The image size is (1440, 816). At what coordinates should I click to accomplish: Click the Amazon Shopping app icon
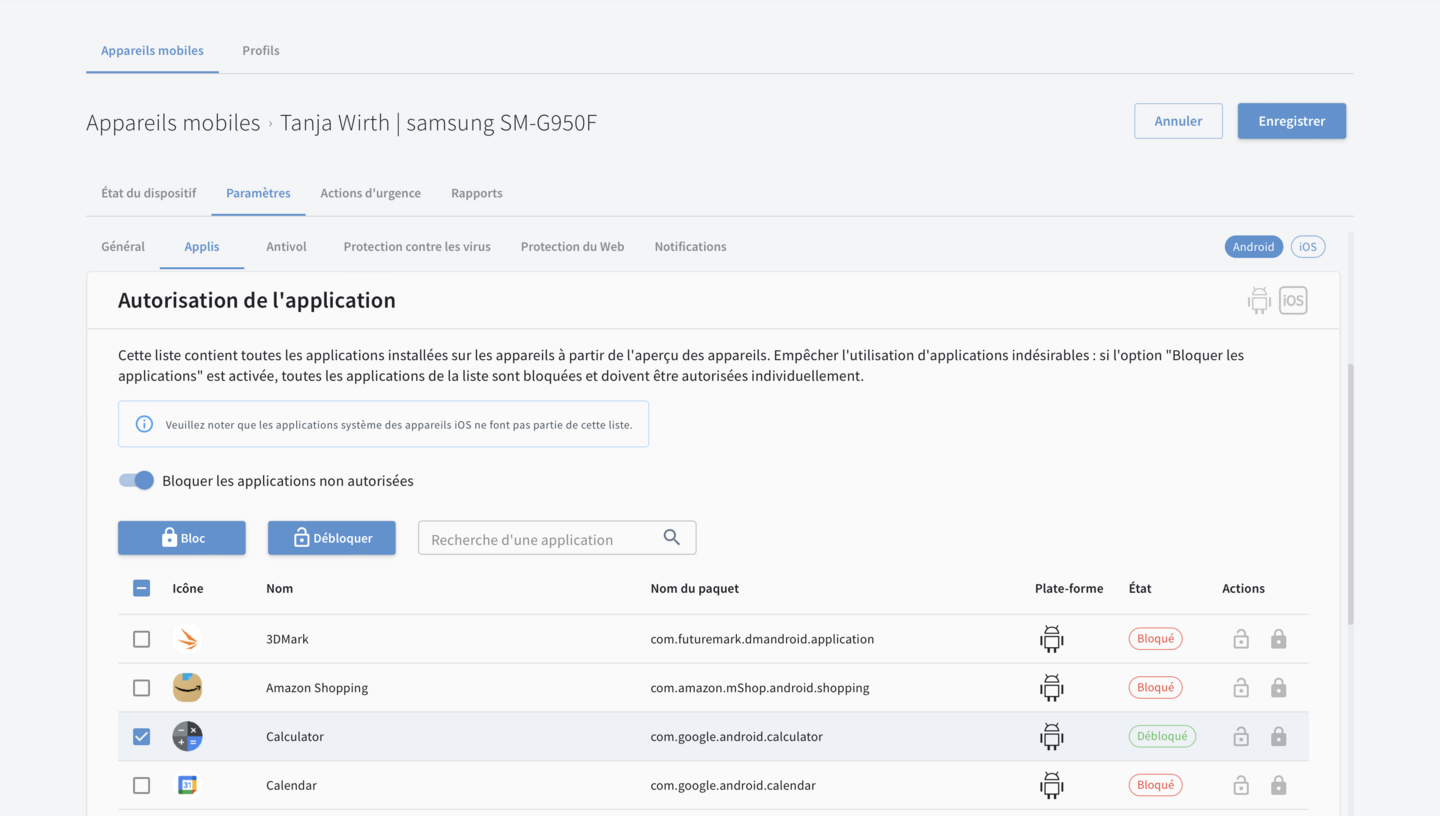(x=187, y=688)
